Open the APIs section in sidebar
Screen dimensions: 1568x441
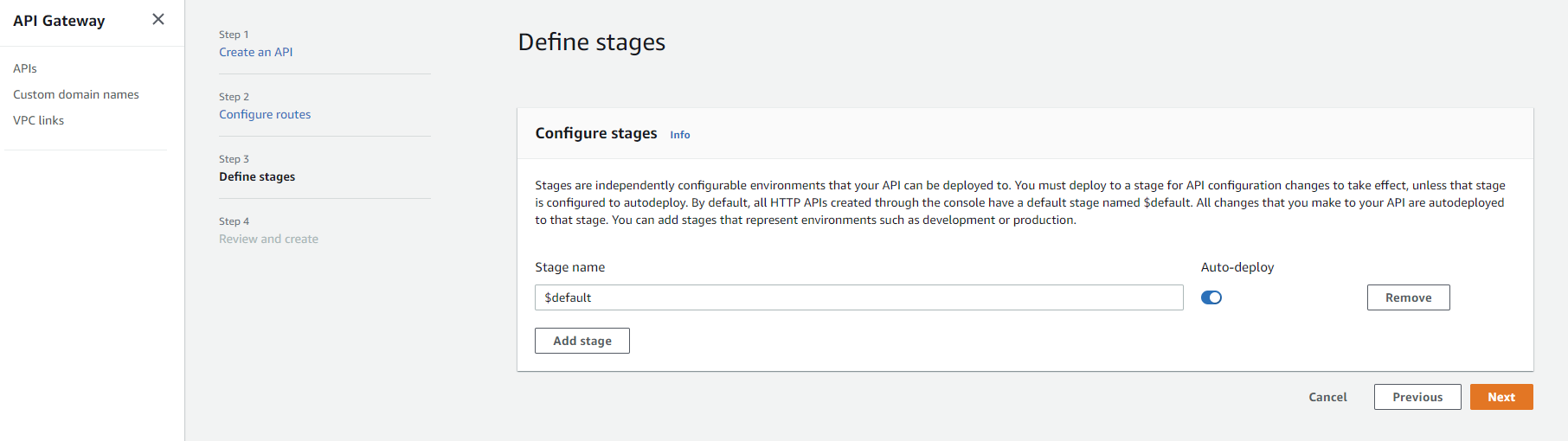tap(25, 68)
